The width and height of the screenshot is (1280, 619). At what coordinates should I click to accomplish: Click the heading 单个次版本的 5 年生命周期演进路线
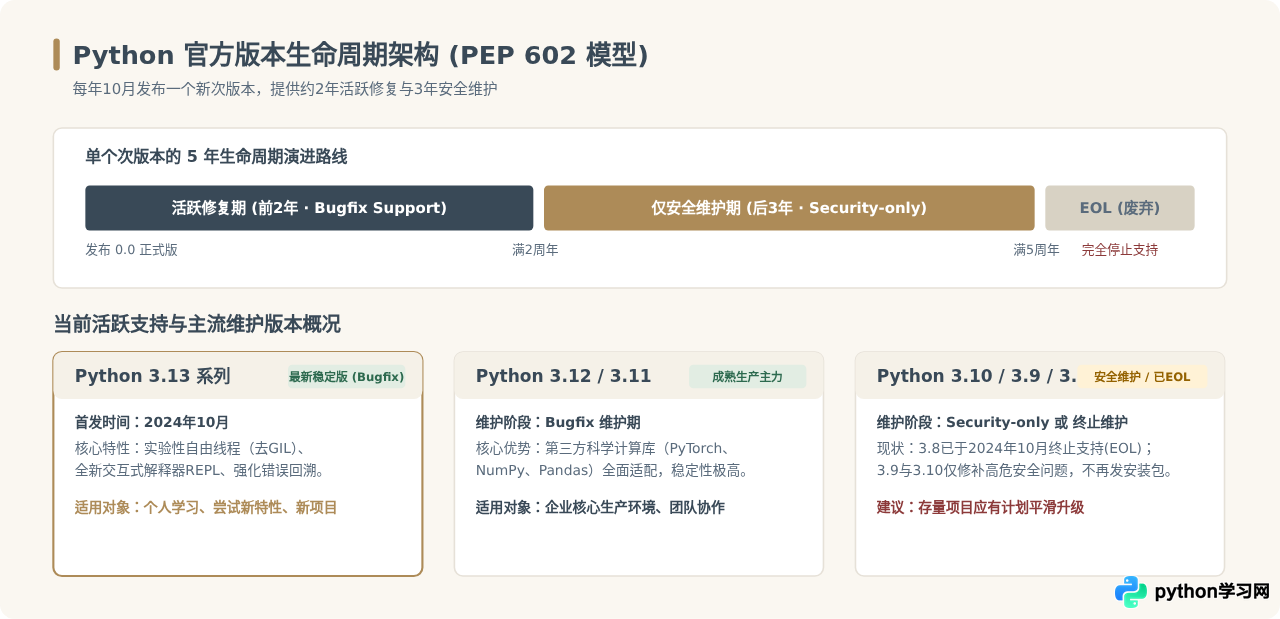pos(216,157)
